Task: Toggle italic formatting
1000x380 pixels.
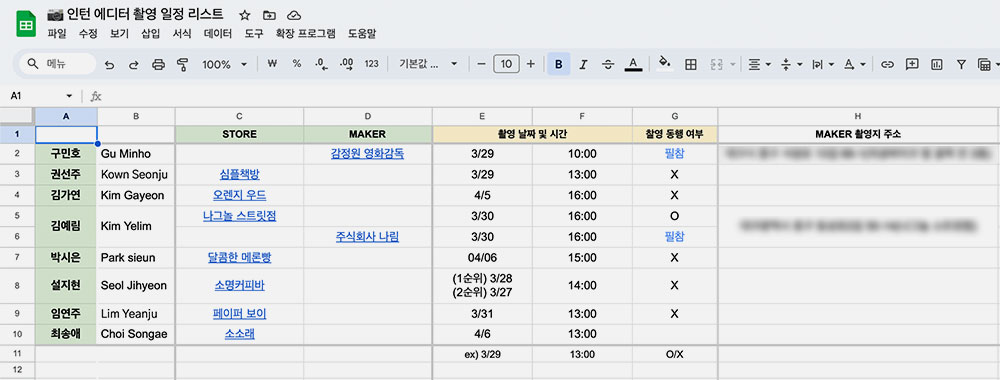Action: tap(583, 64)
